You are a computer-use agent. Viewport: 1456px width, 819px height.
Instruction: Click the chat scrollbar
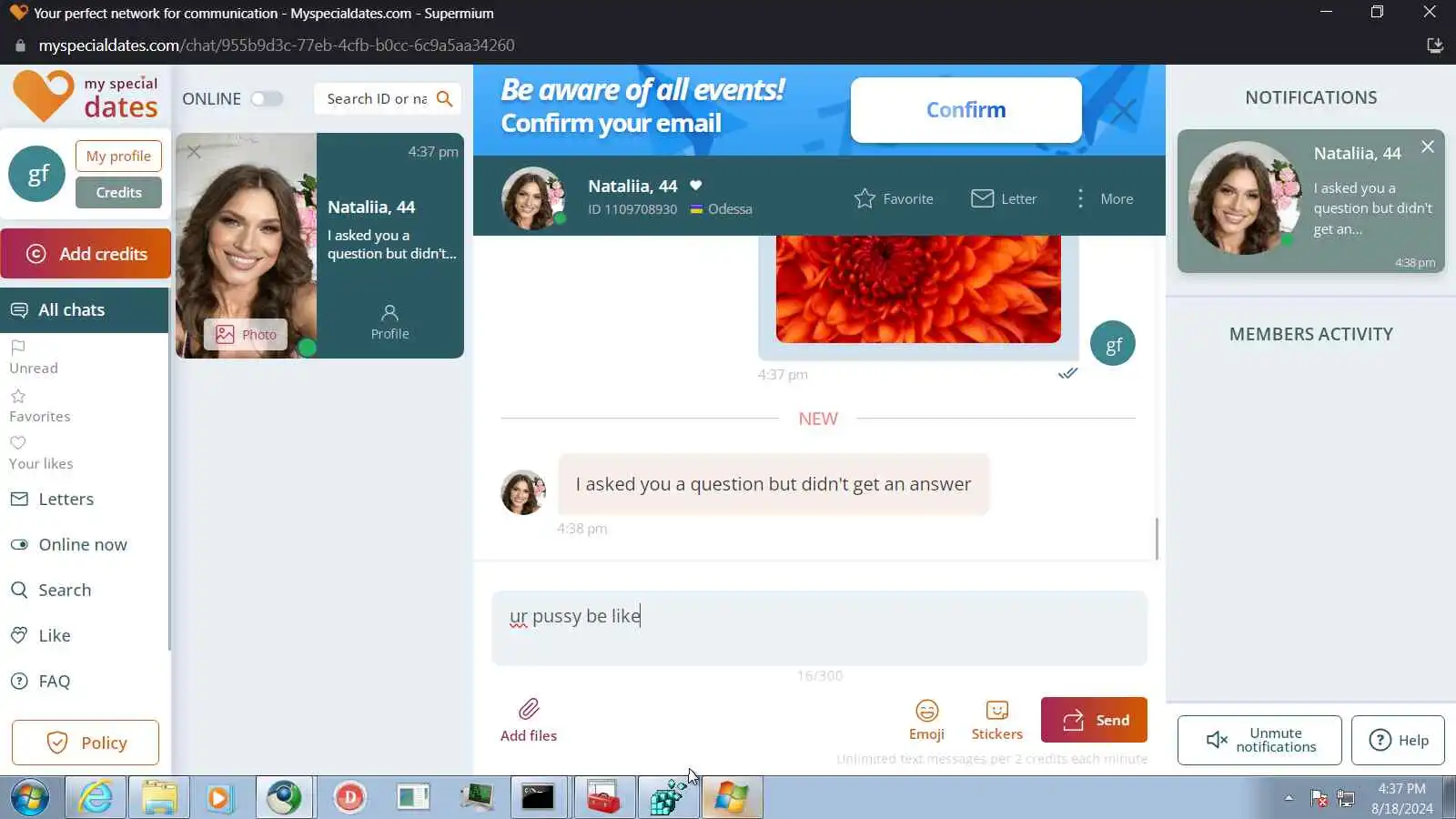click(1157, 539)
